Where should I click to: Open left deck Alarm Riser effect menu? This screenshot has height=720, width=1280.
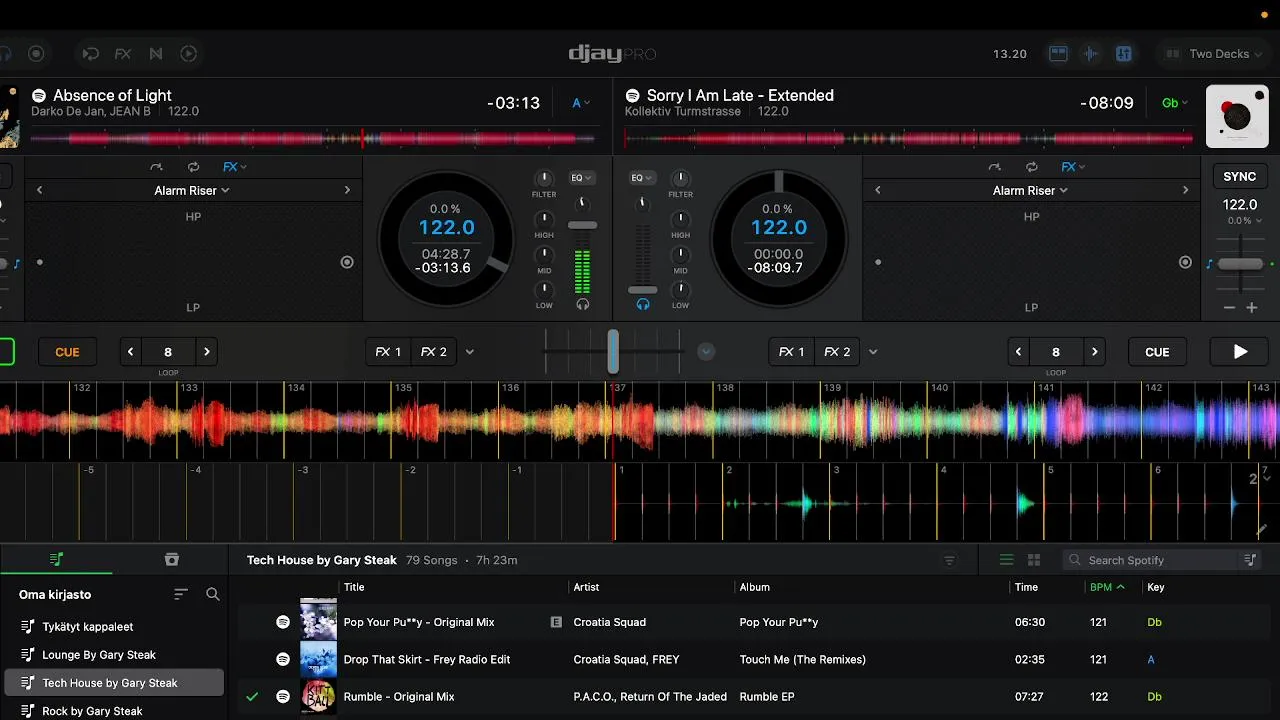(192, 190)
